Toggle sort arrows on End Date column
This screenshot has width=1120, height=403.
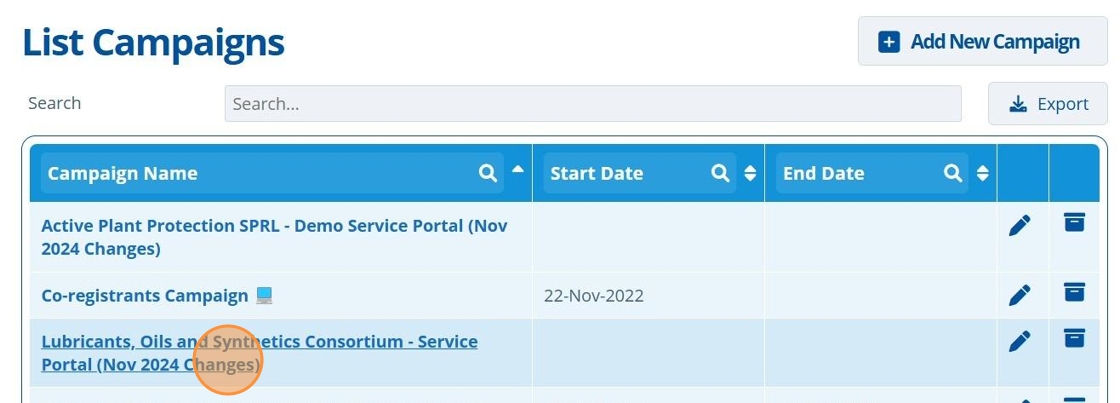point(983,173)
